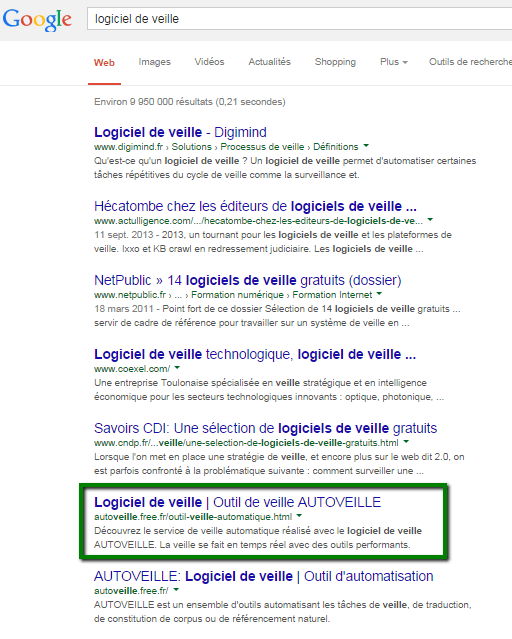Image resolution: width=512 pixels, height=639 pixels.
Task: Expand arrow next to www.coexel.com URL
Action: click(177, 368)
